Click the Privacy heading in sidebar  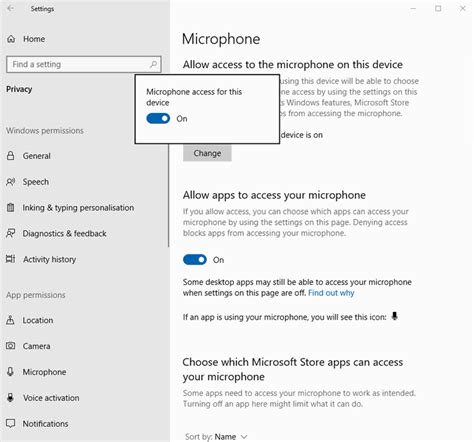click(x=19, y=89)
